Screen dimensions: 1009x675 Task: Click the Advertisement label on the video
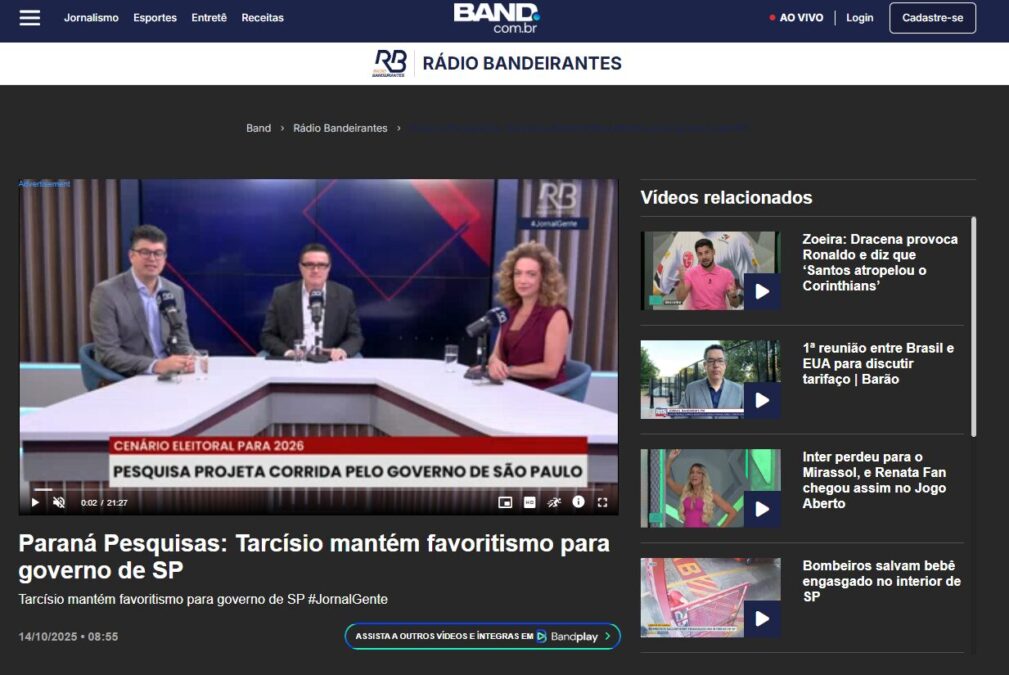click(x=44, y=184)
